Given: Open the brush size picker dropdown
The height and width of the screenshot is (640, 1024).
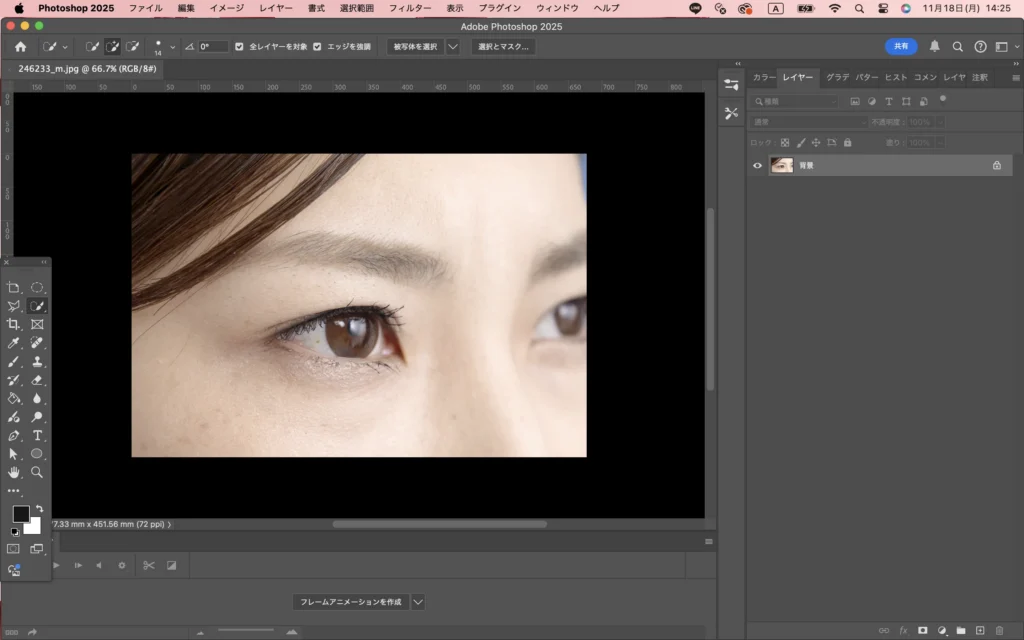Looking at the screenshot, I should (172, 47).
